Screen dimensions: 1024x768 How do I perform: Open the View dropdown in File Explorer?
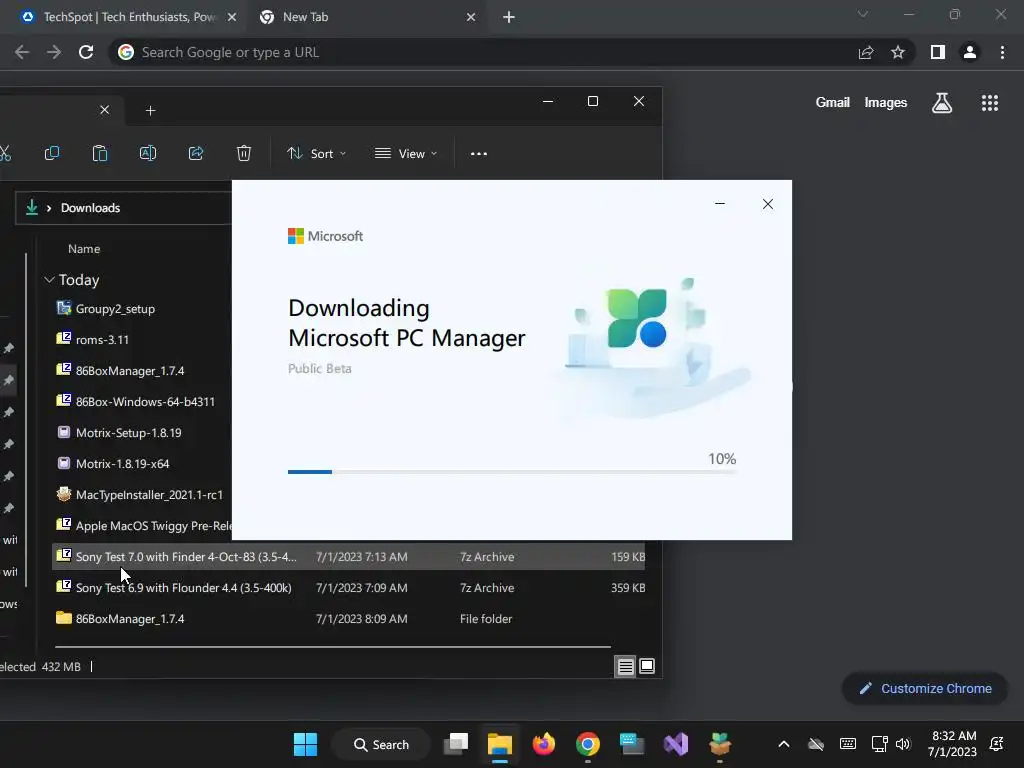pos(406,153)
